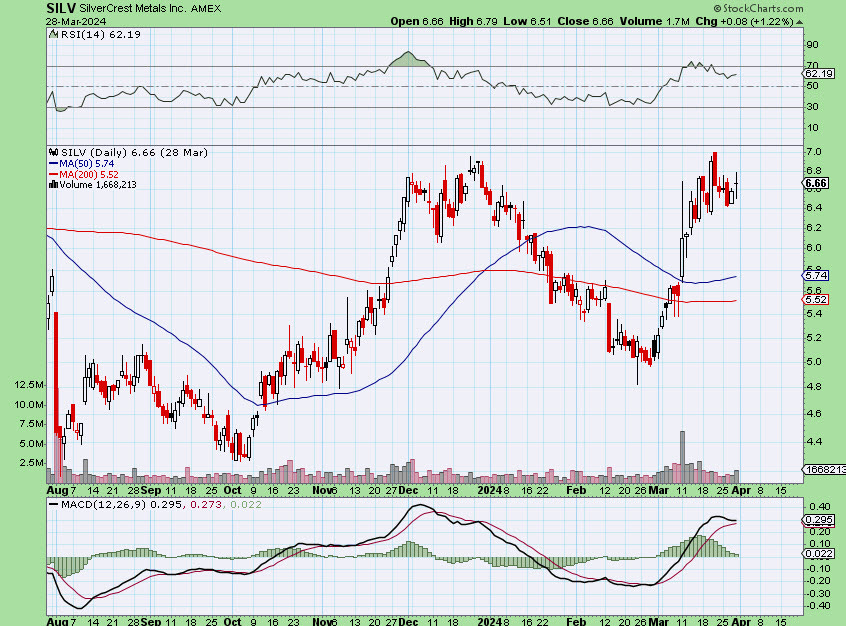Screen dimensions: 846x626
Task: Click Oct on the date axis under price chart
Action: tap(233, 491)
